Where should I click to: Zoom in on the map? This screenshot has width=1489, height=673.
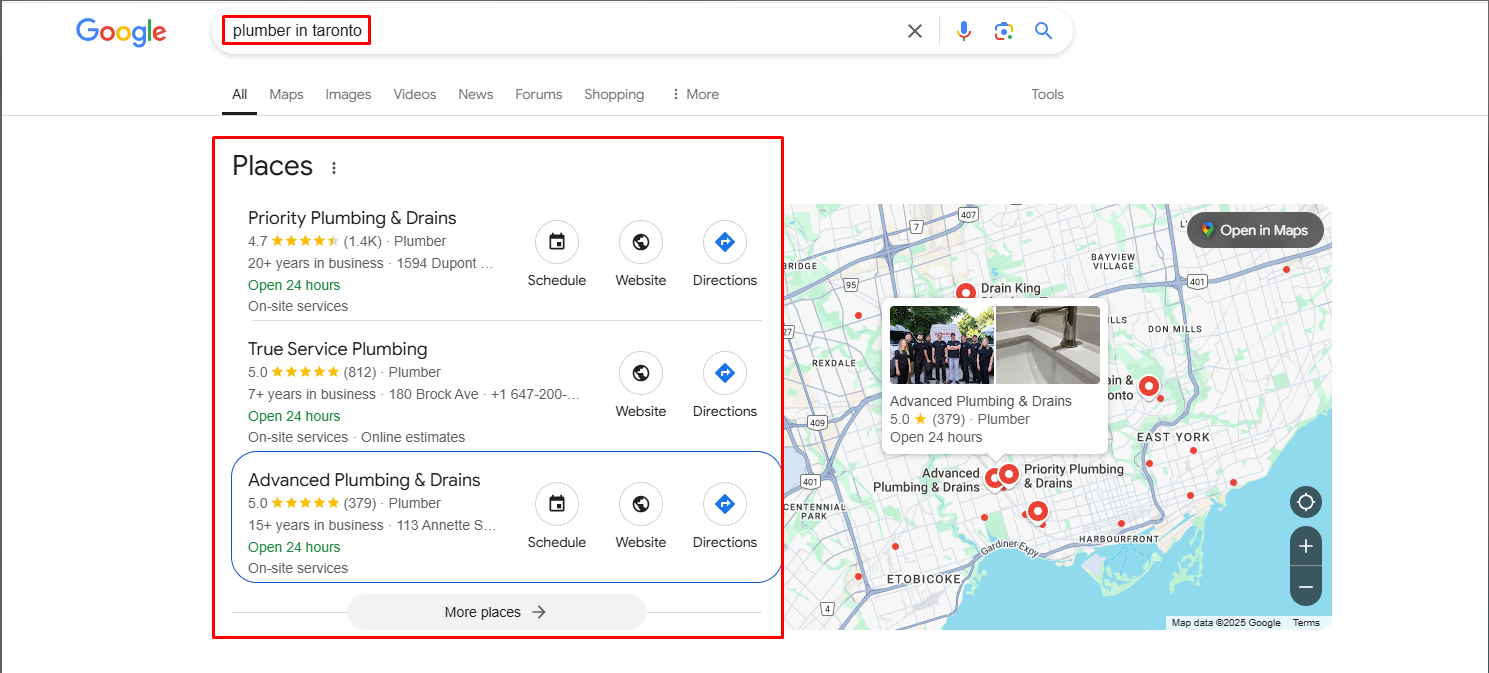click(x=1306, y=546)
